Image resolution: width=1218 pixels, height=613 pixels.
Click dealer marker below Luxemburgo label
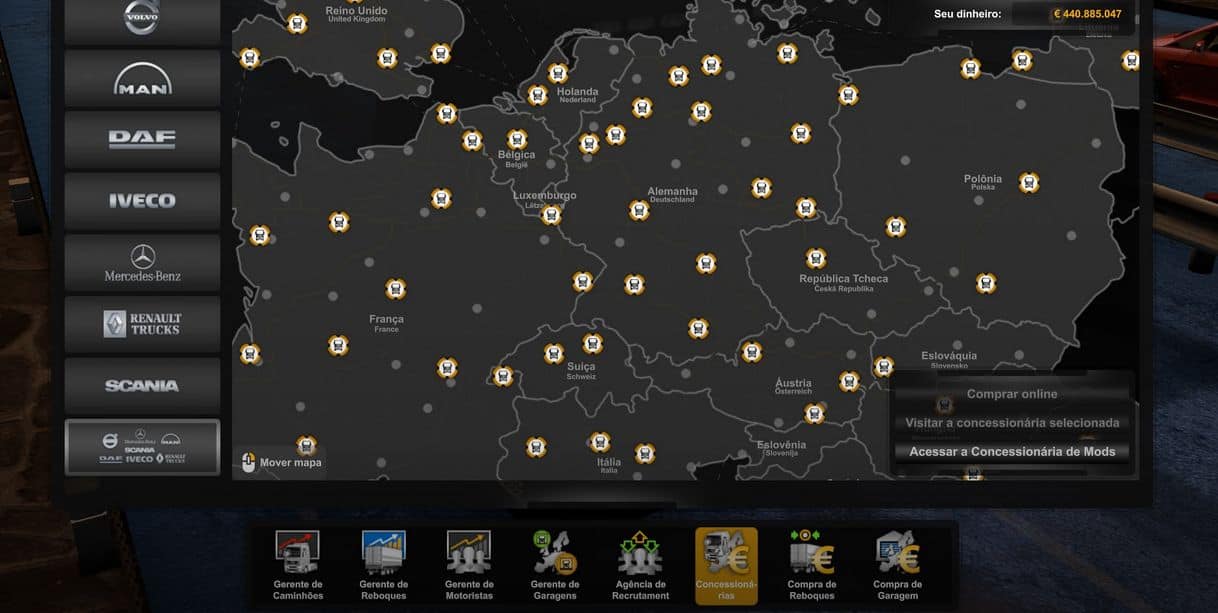(551, 215)
